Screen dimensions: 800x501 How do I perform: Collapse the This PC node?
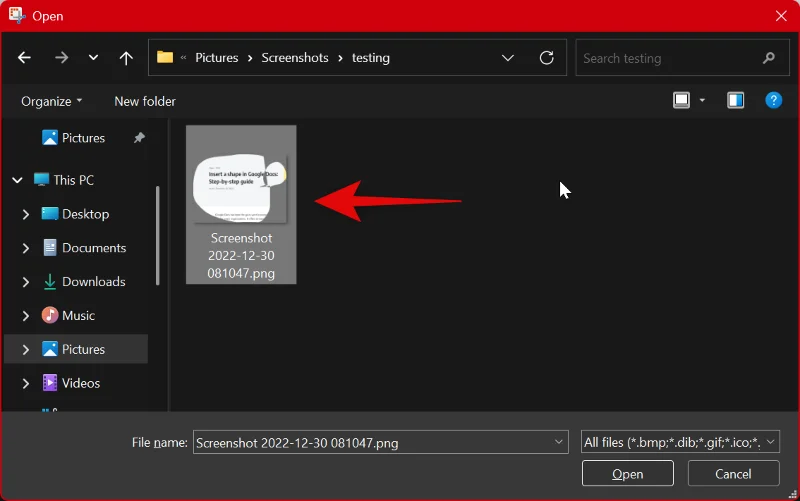point(17,180)
